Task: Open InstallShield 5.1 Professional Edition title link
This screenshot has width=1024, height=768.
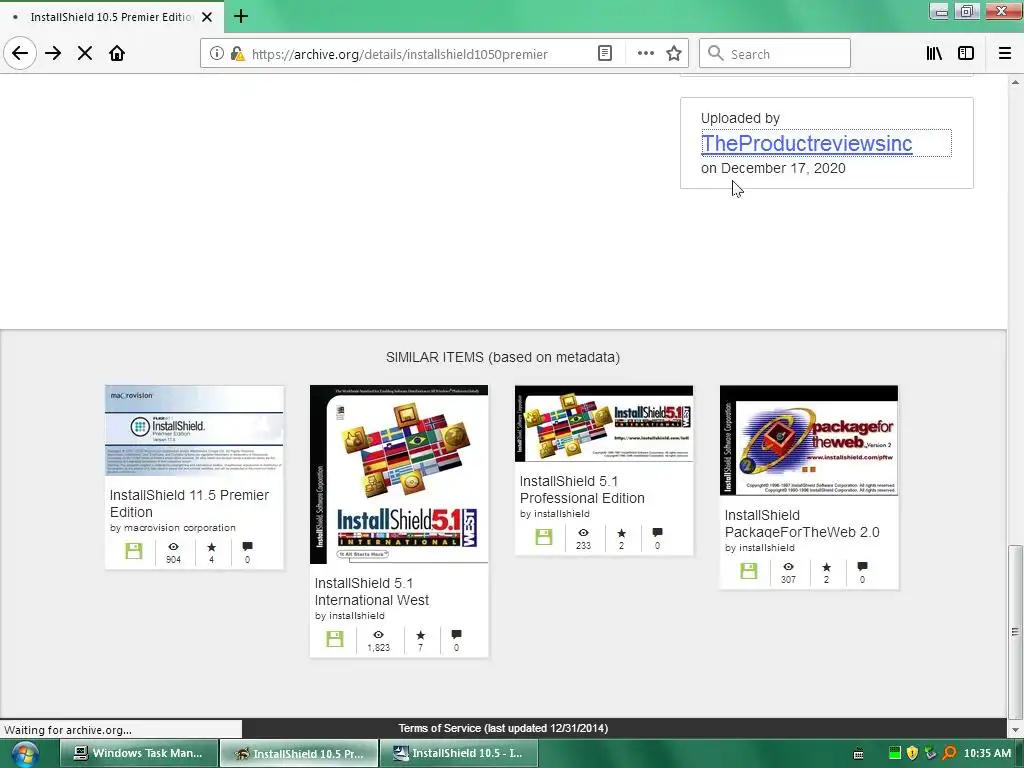Action: [583, 490]
